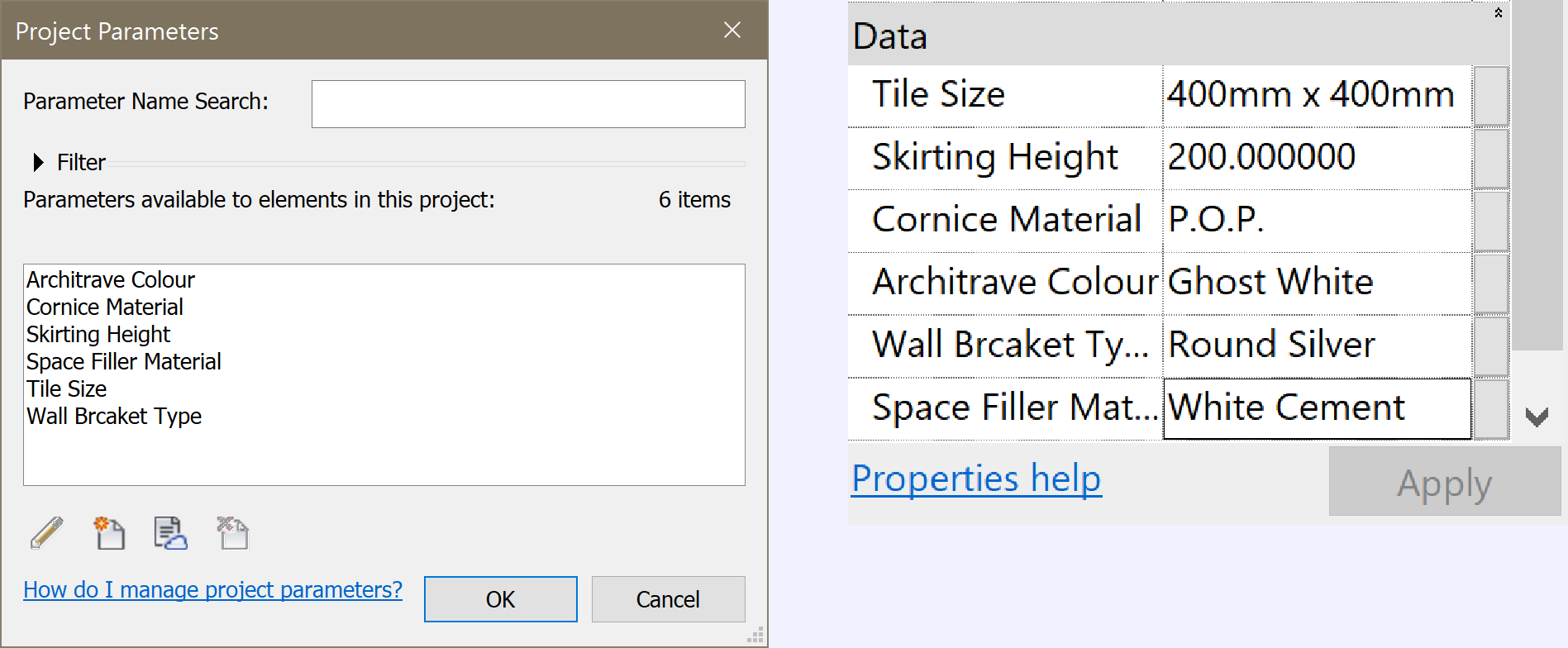This screenshot has height=648, width=1568.
Task: Close the Project Parameters dialog
Action: [x=732, y=31]
